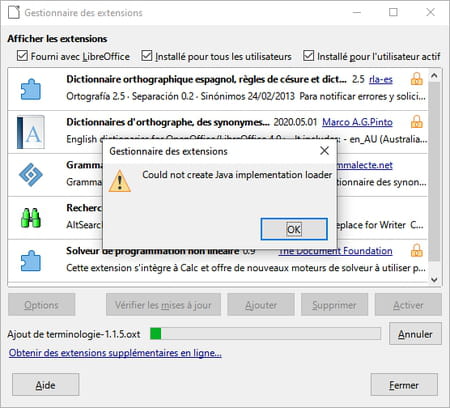Click the lock icon beside rla-es
Image resolution: width=450 pixels, height=408 pixels.
tap(417, 79)
